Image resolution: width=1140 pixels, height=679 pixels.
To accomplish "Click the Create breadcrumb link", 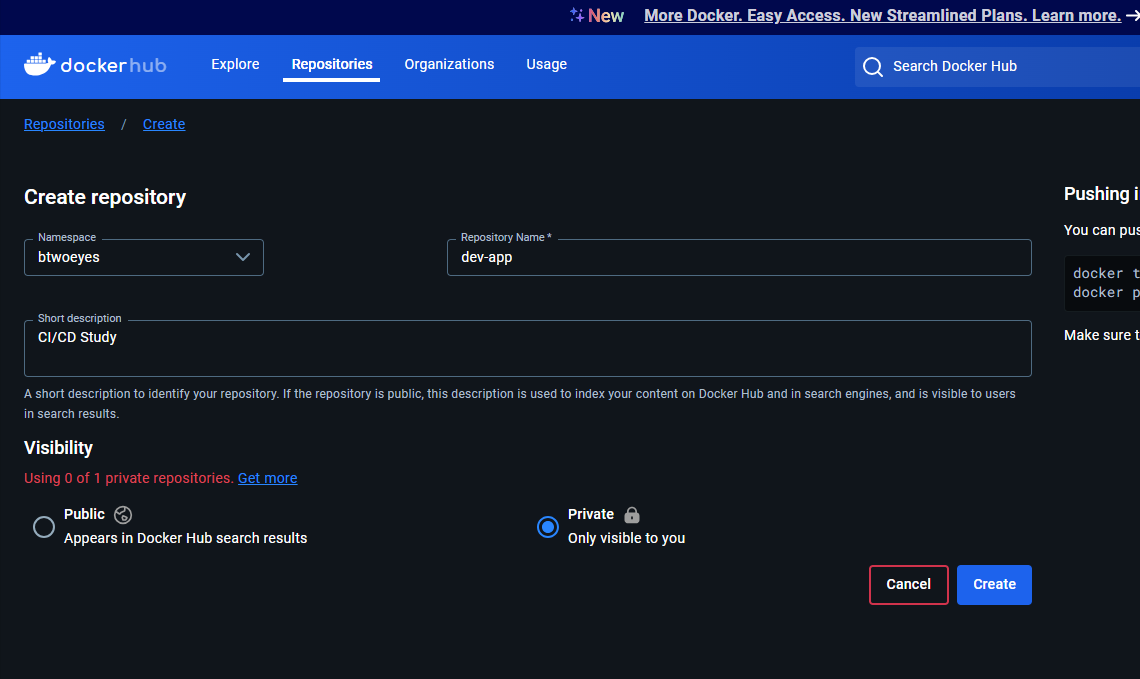I will pyautogui.click(x=164, y=124).
